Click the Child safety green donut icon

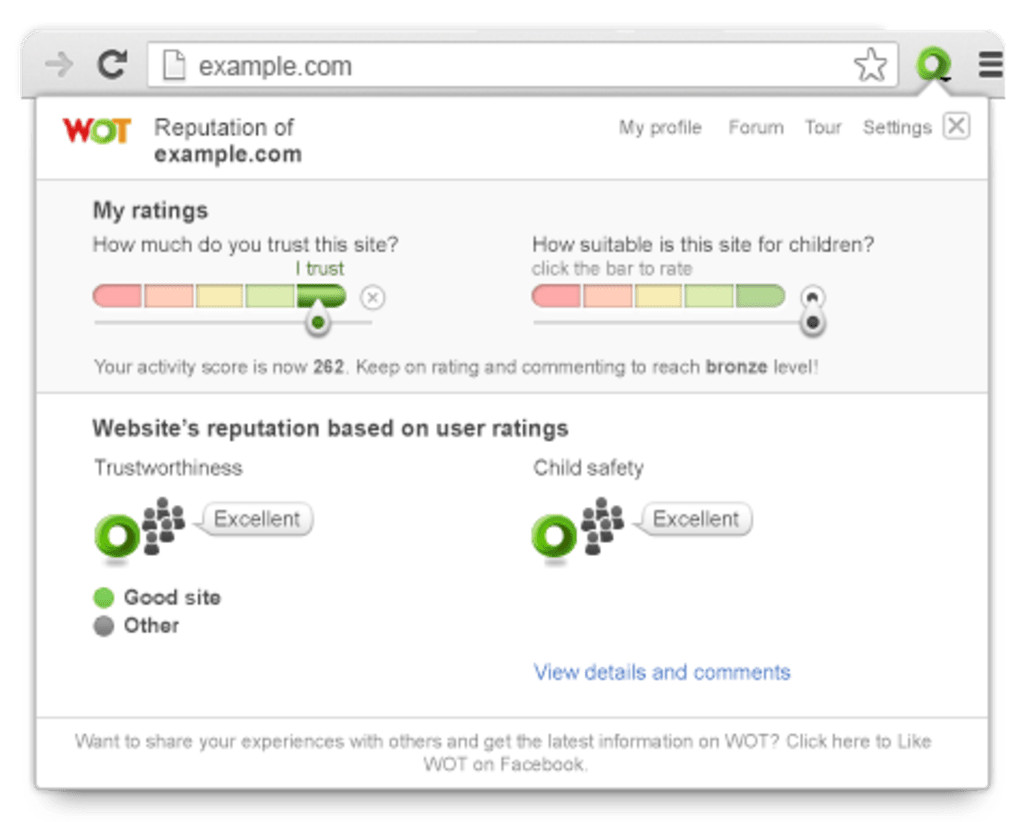point(554,536)
